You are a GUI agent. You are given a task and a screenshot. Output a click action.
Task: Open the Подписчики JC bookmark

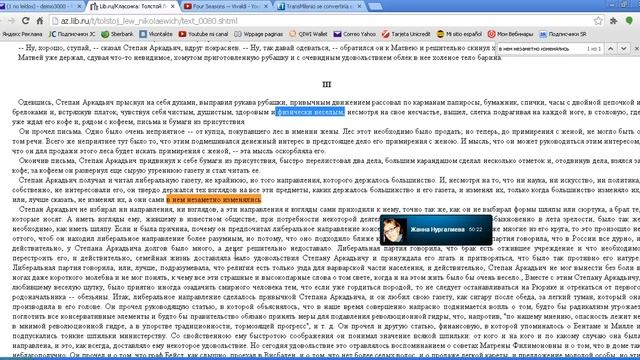coord(71,34)
